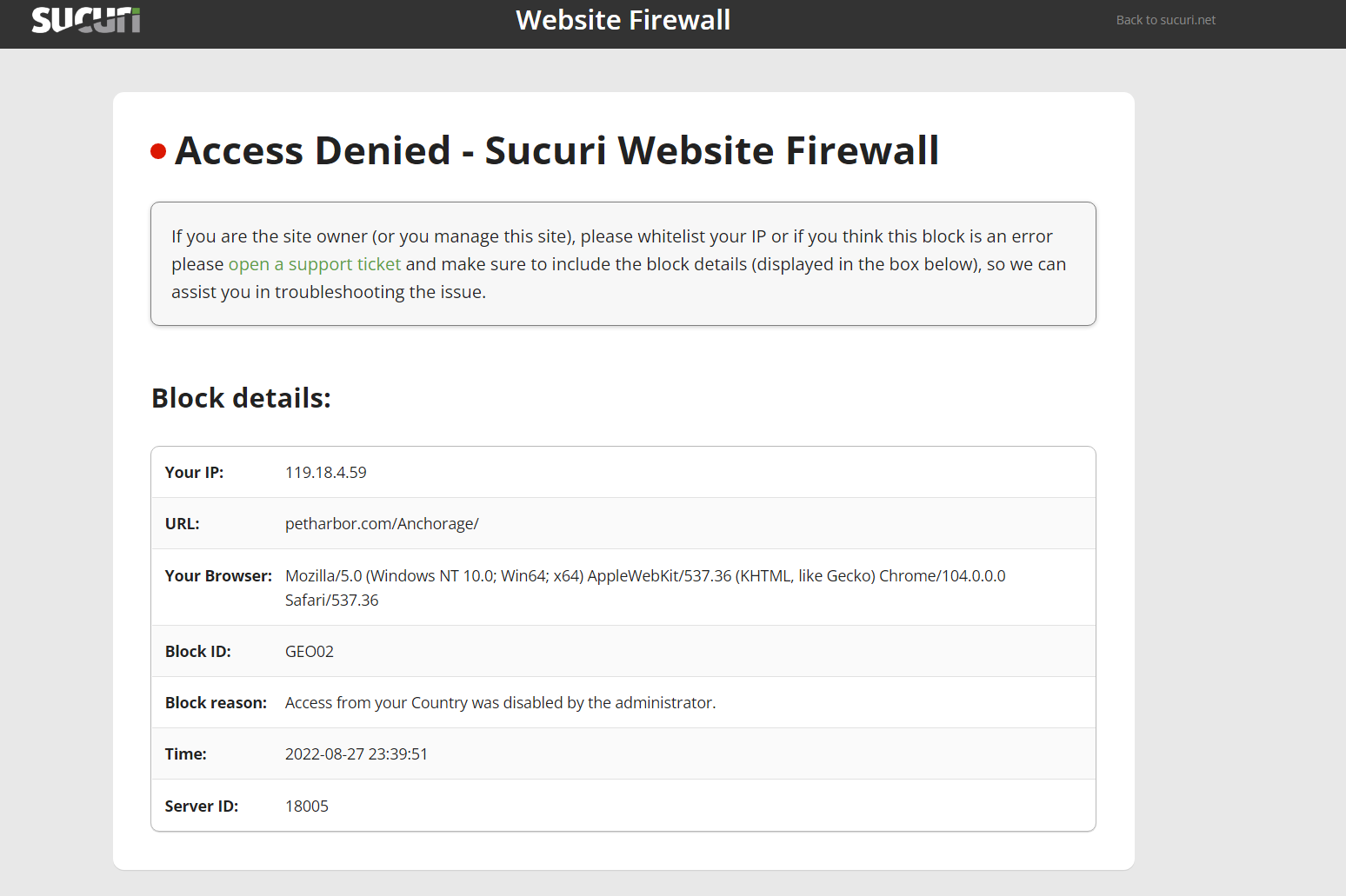Open the Back to sucuri.net link
Image resolution: width=1346 pixels, height=896 pixels.
click(1165, 20)
